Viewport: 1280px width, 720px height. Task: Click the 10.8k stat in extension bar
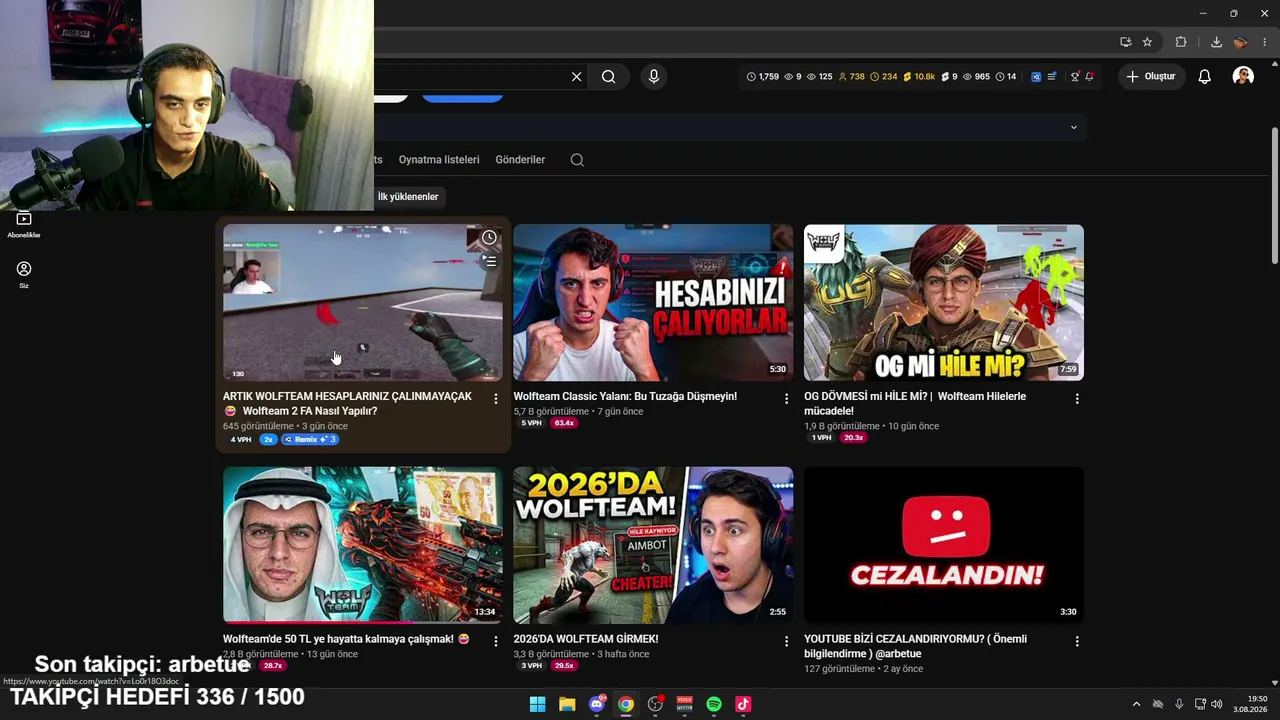[x=919, y=77]
